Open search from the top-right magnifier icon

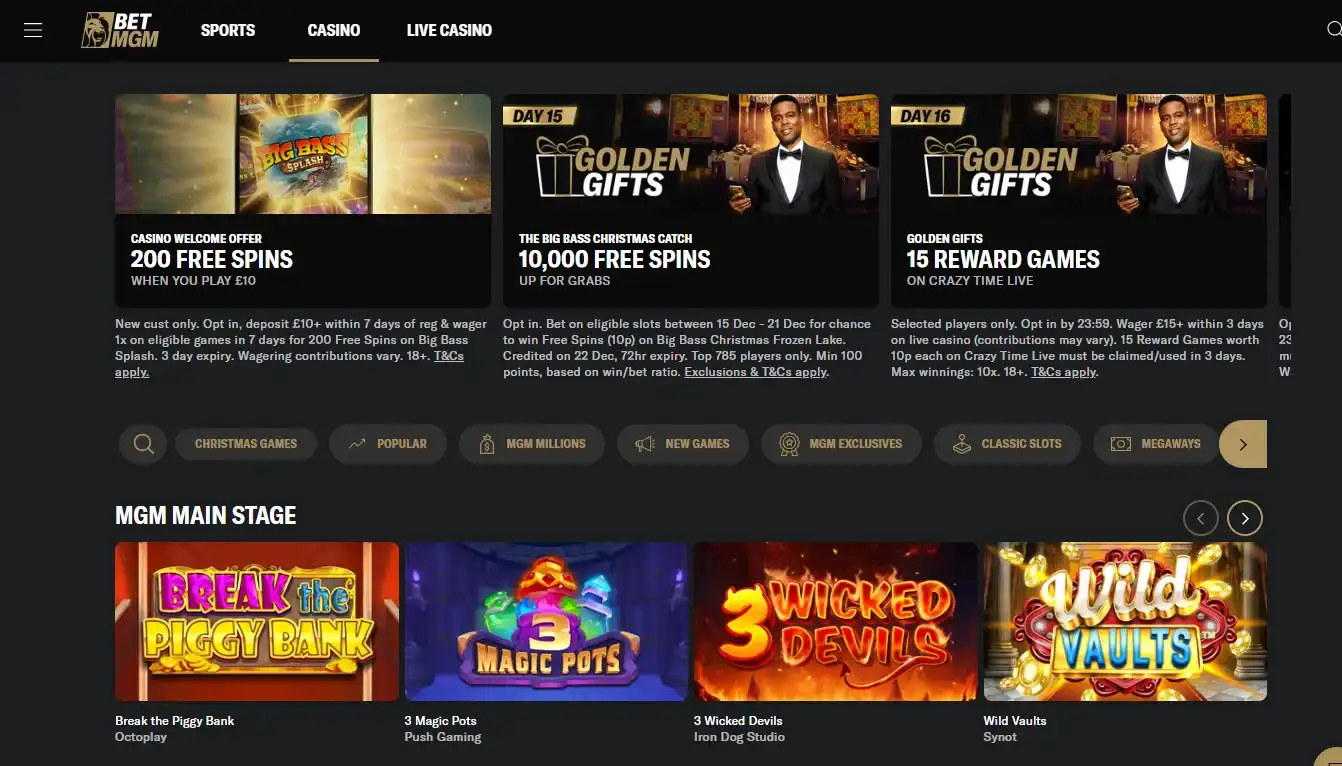pyautogui.click(x=1334, y=30)
